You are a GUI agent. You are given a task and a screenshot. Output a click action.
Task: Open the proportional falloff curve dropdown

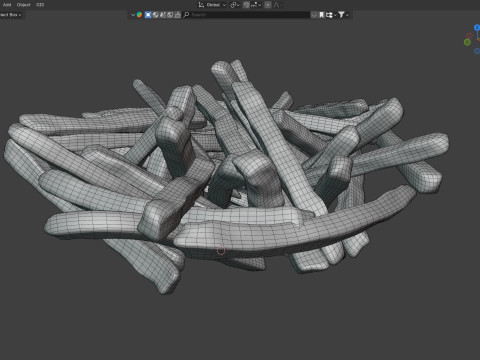(x=277, y=5)
